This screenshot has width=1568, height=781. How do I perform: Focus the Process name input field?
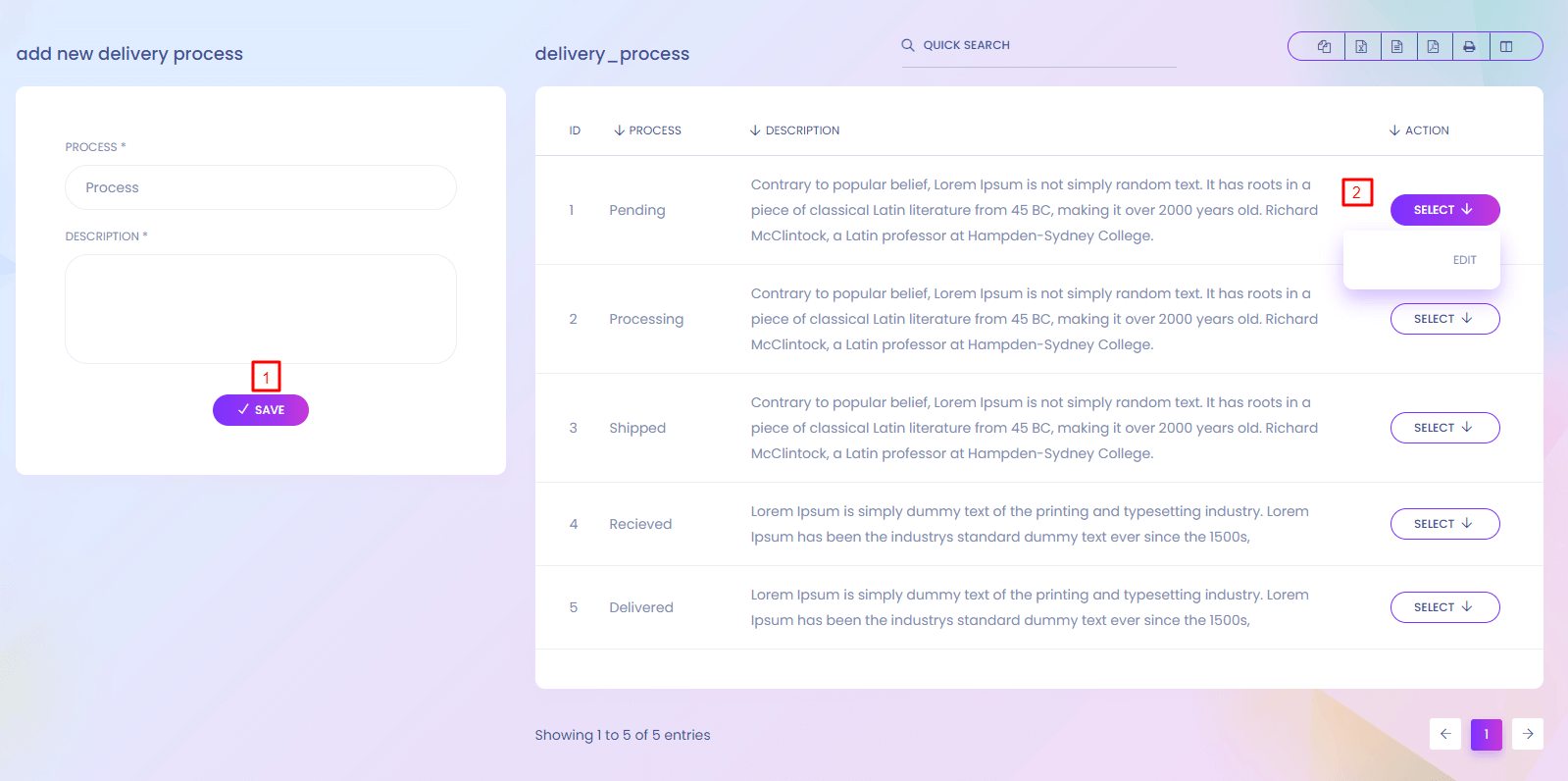(261, 187)
